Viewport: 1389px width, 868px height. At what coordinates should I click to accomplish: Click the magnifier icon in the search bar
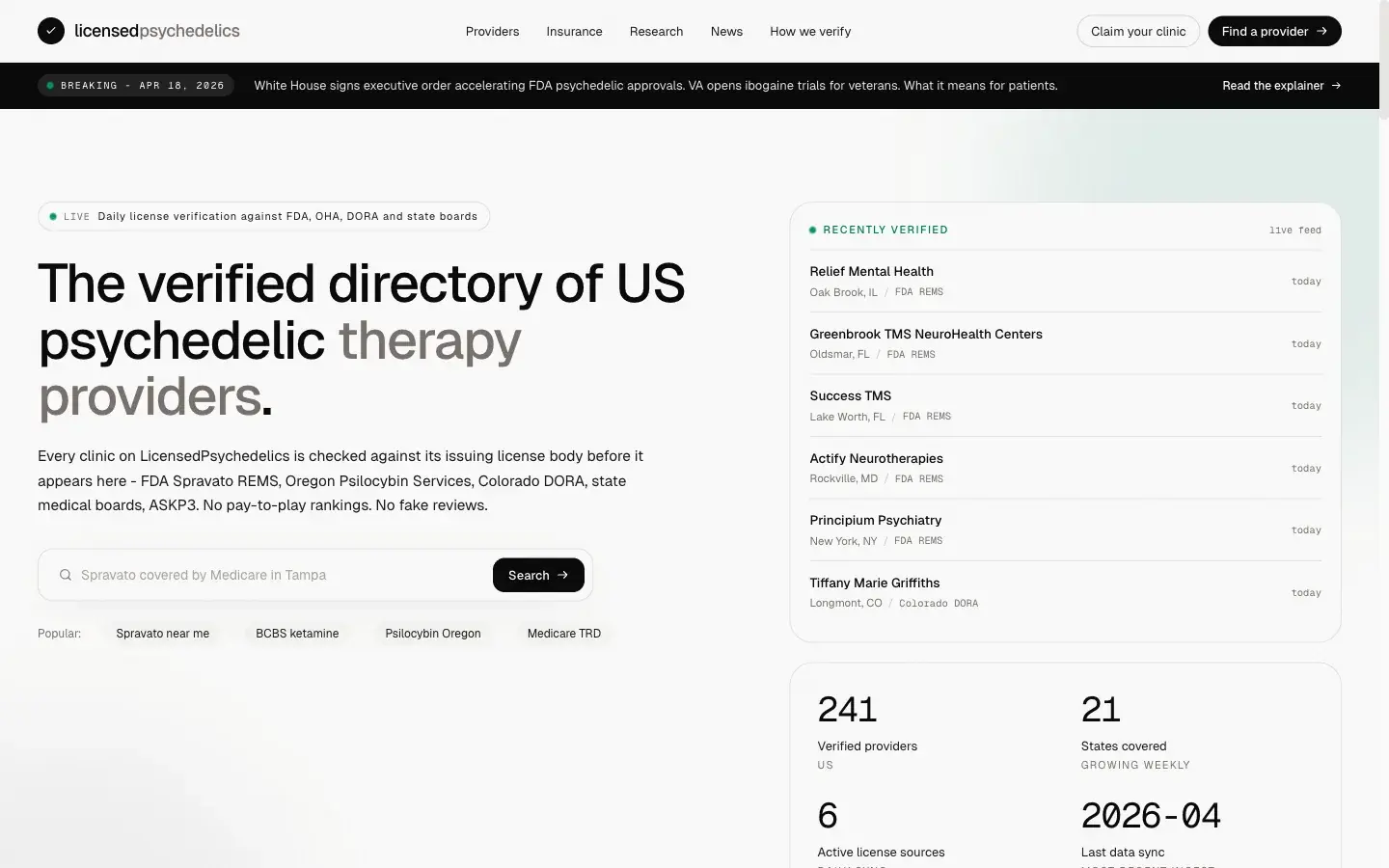point(65,575)
